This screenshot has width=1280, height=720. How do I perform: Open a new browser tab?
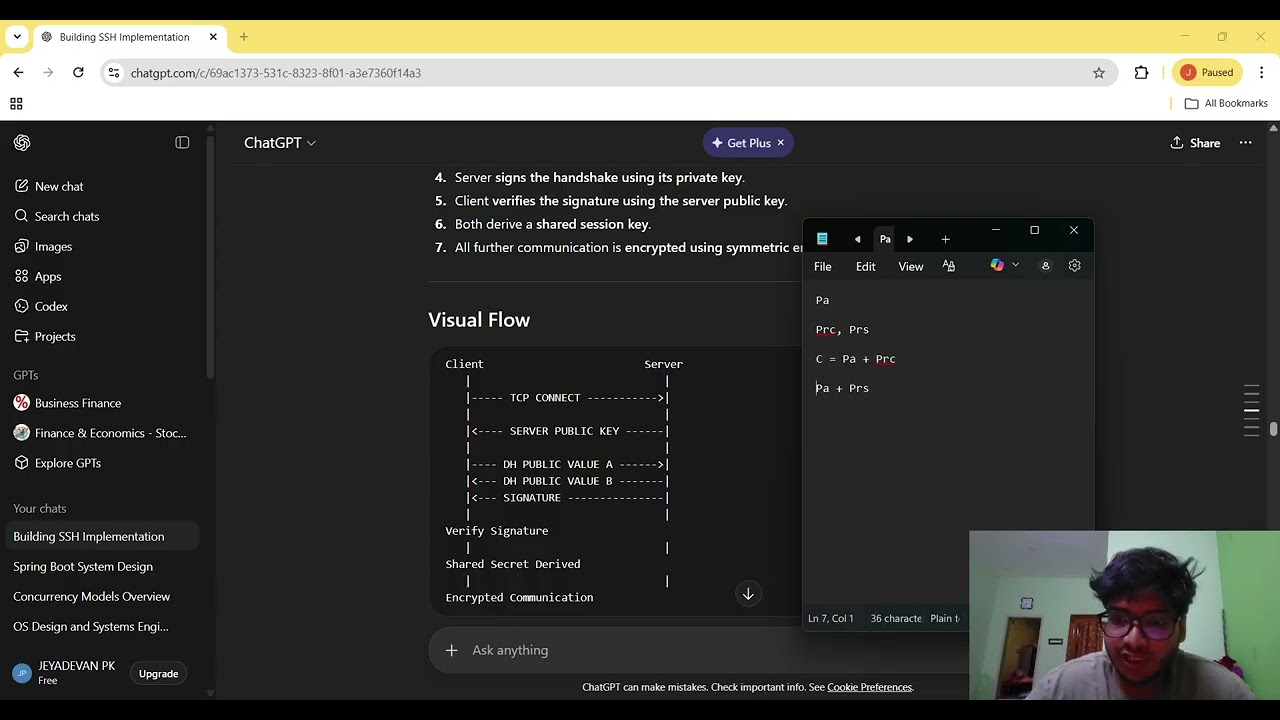tap(243, 37)
